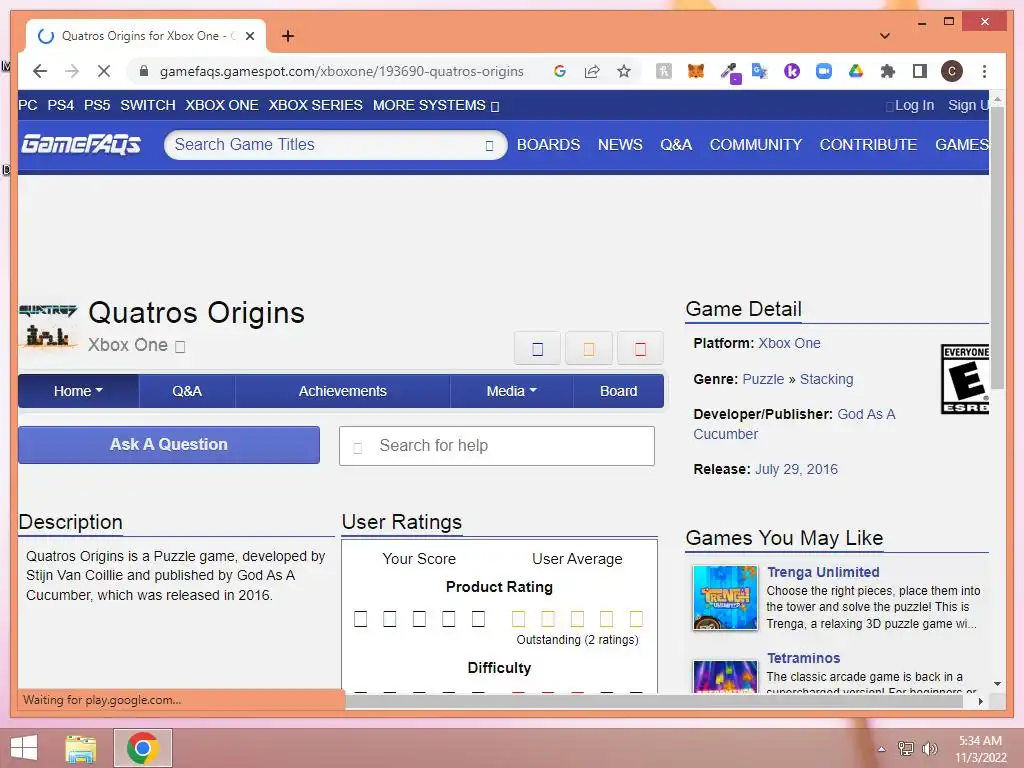Open the eyedropper color picker extension
The height and width of the screenshot is (768, 1024).
(x=729, y=72)
